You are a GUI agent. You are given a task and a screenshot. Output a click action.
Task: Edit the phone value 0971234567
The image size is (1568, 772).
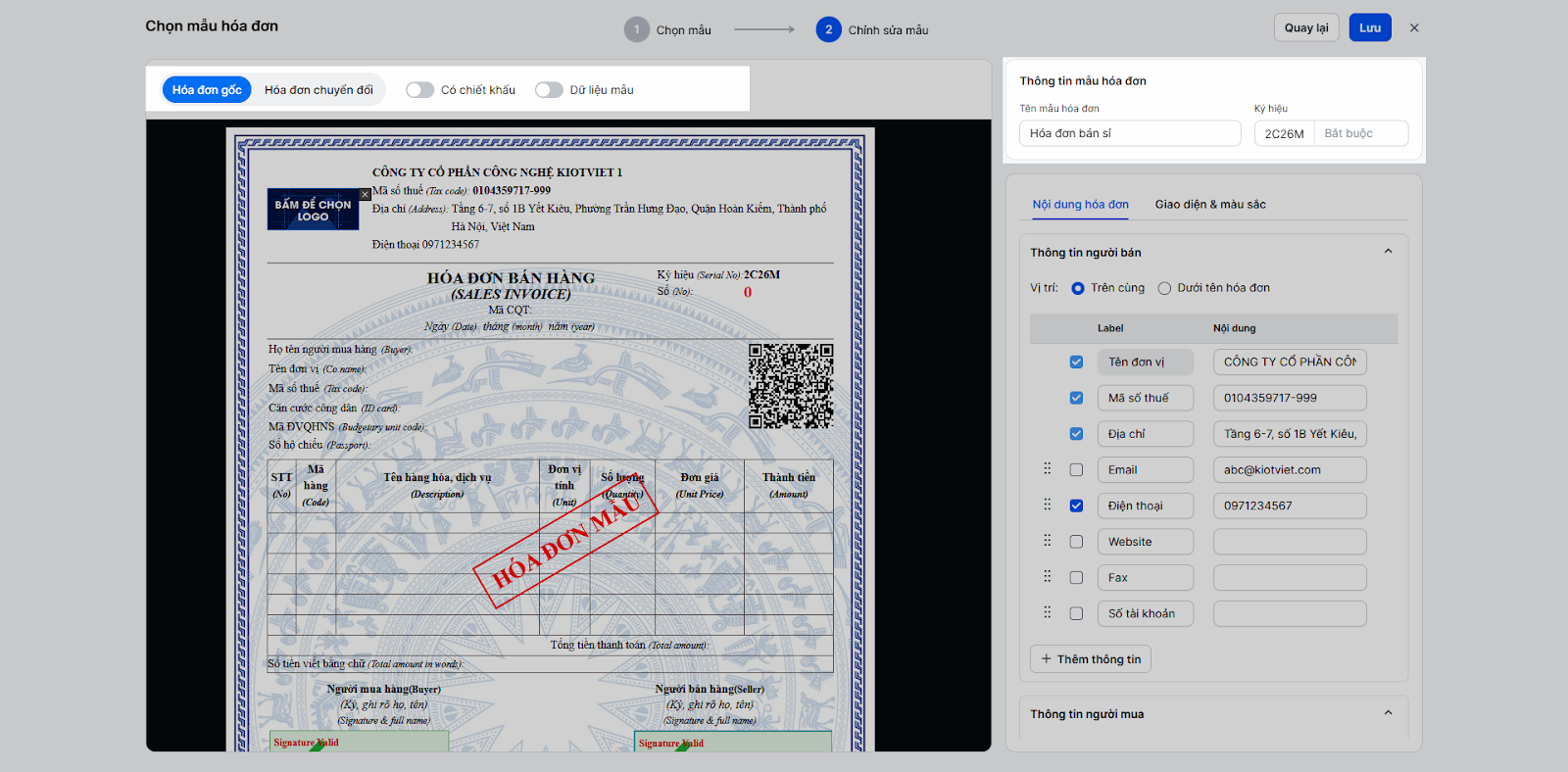click(x=1290, y=506)
